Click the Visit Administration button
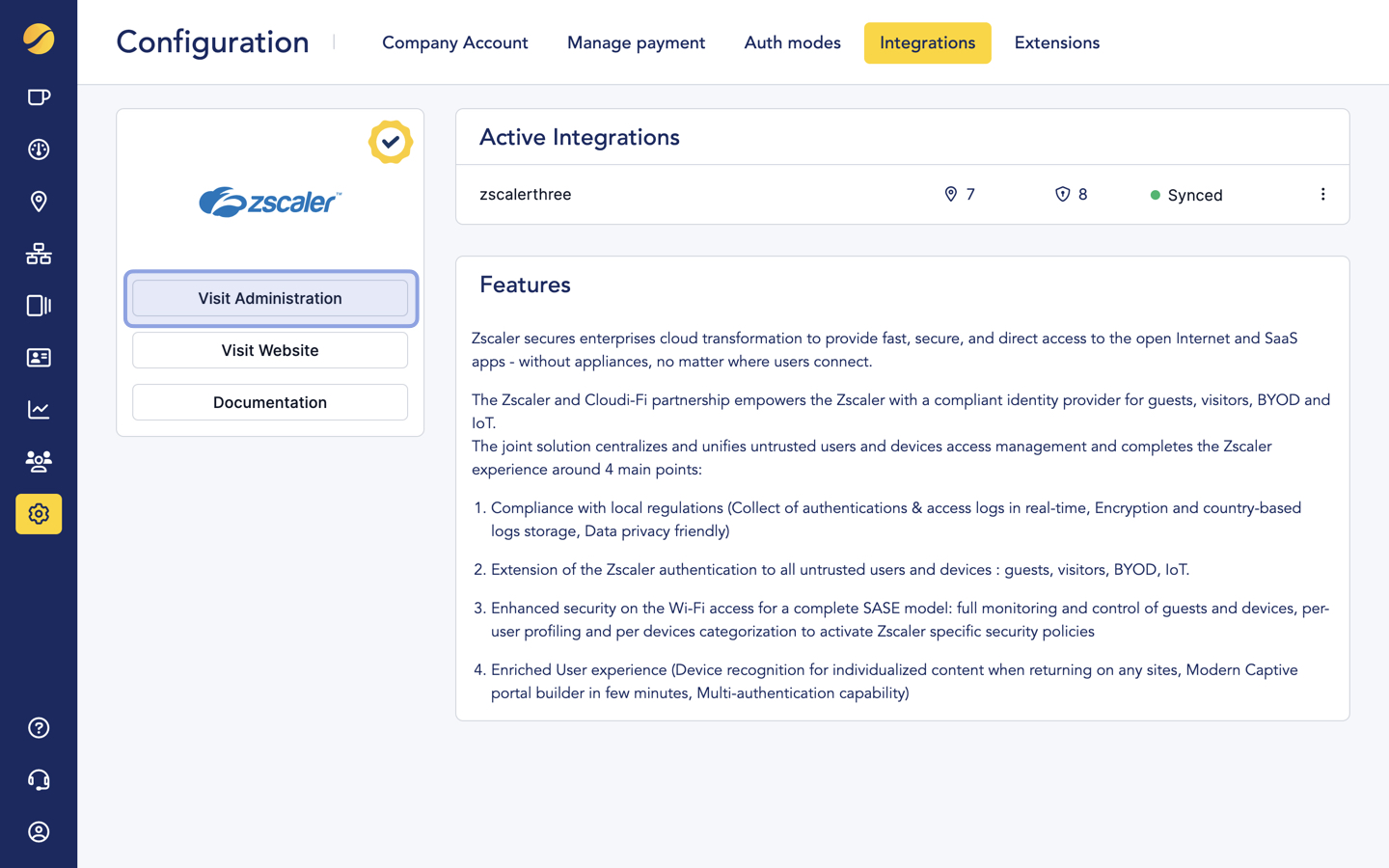 pos(270,298)
